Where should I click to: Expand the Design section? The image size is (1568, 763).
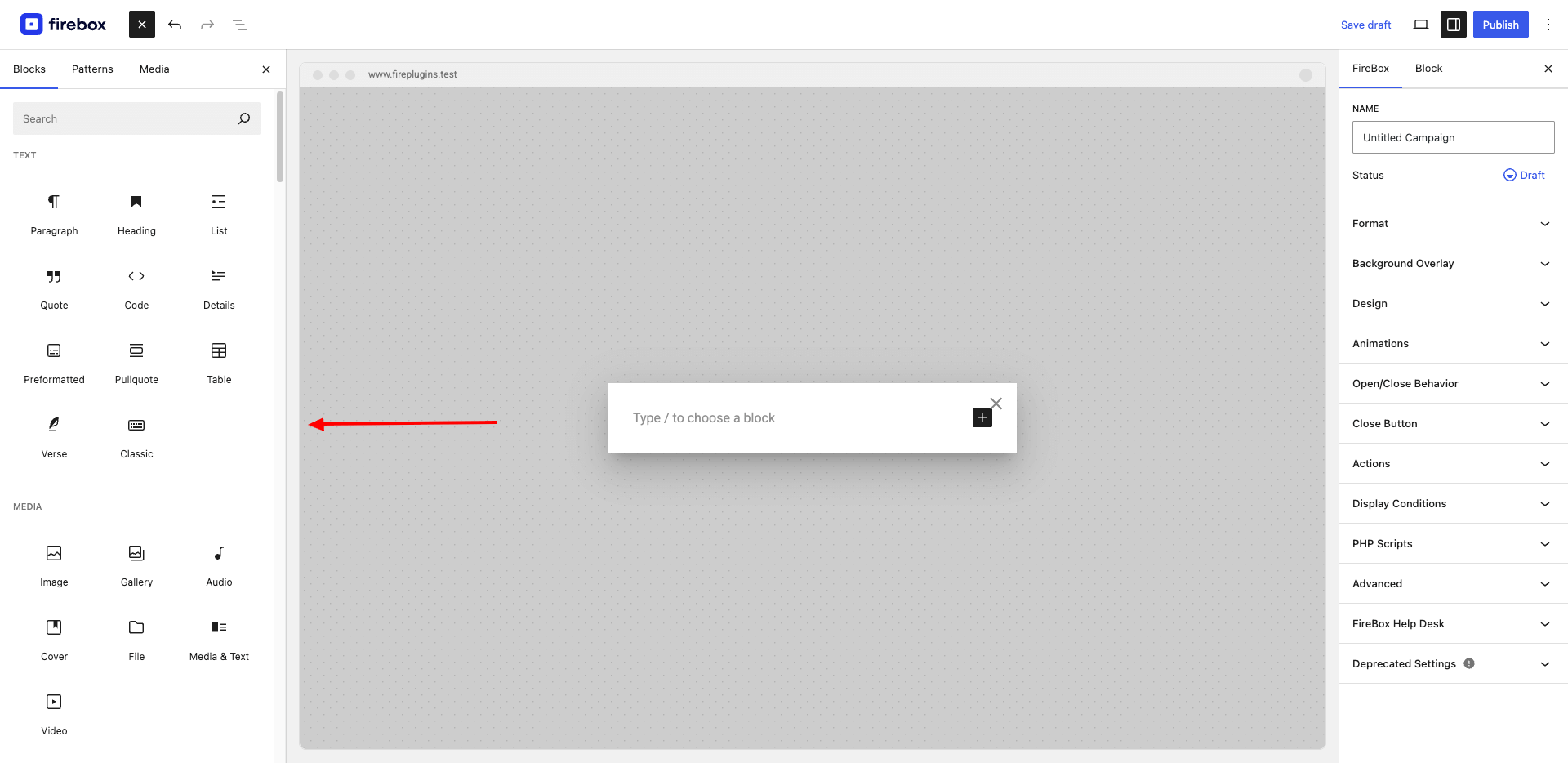(x=1453, y=304)
